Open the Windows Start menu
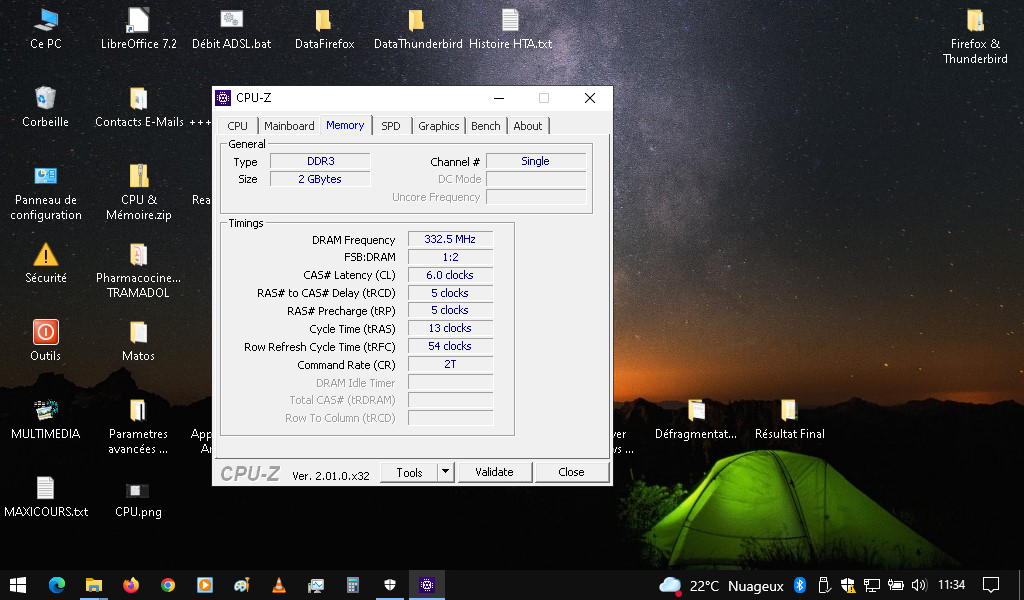This screenshot has height=600, width=1024. tap(18, 585)
